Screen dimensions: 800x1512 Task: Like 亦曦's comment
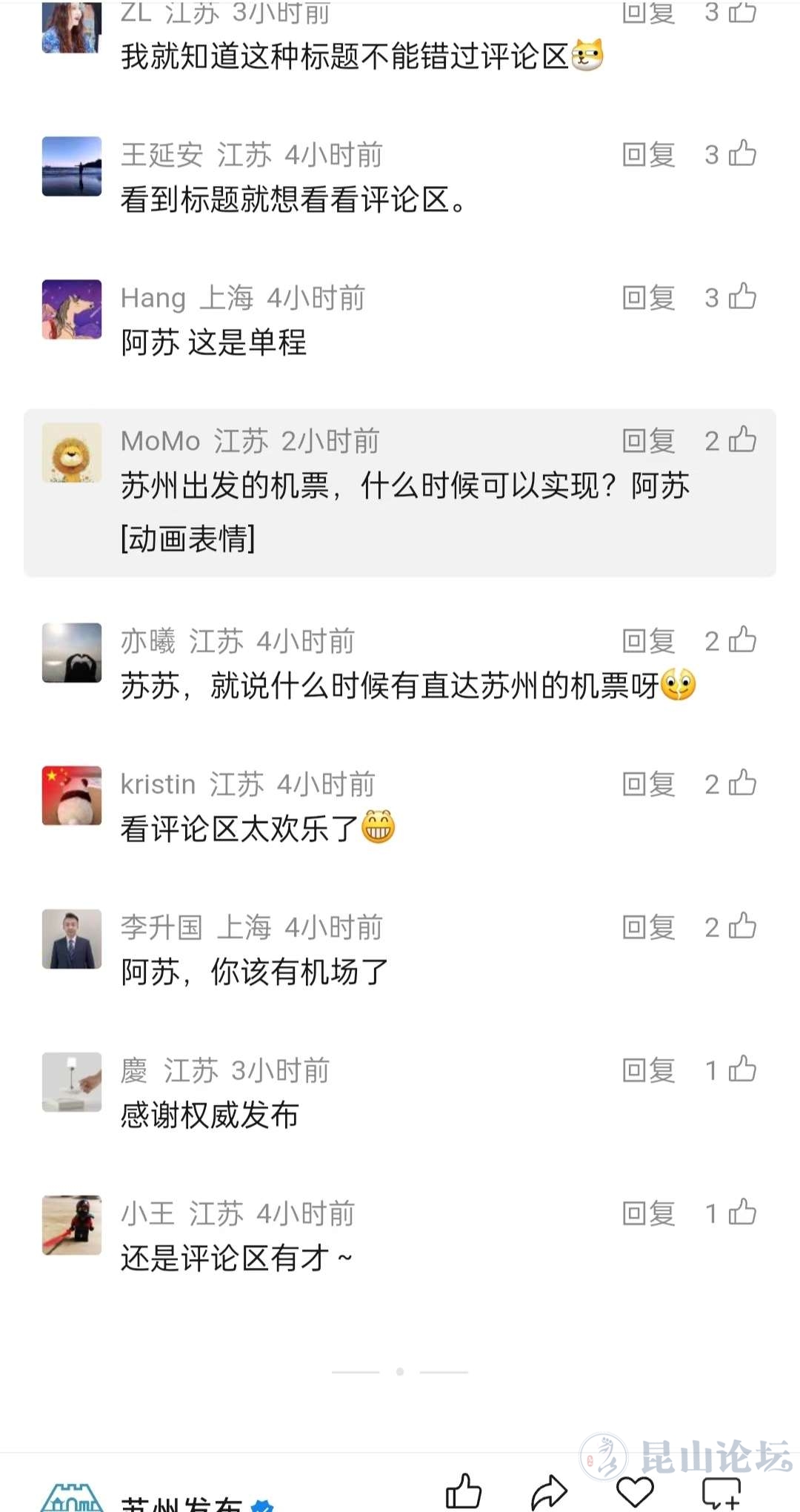coord(742,640)
